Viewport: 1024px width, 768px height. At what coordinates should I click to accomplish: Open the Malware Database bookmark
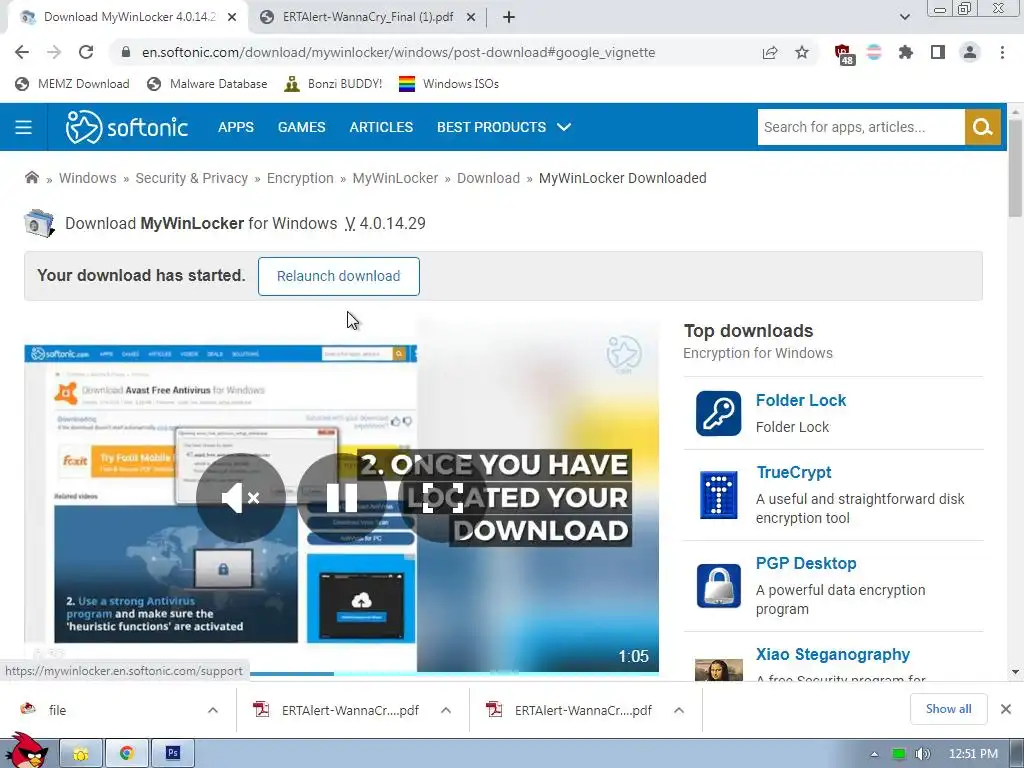click(207, 84)
